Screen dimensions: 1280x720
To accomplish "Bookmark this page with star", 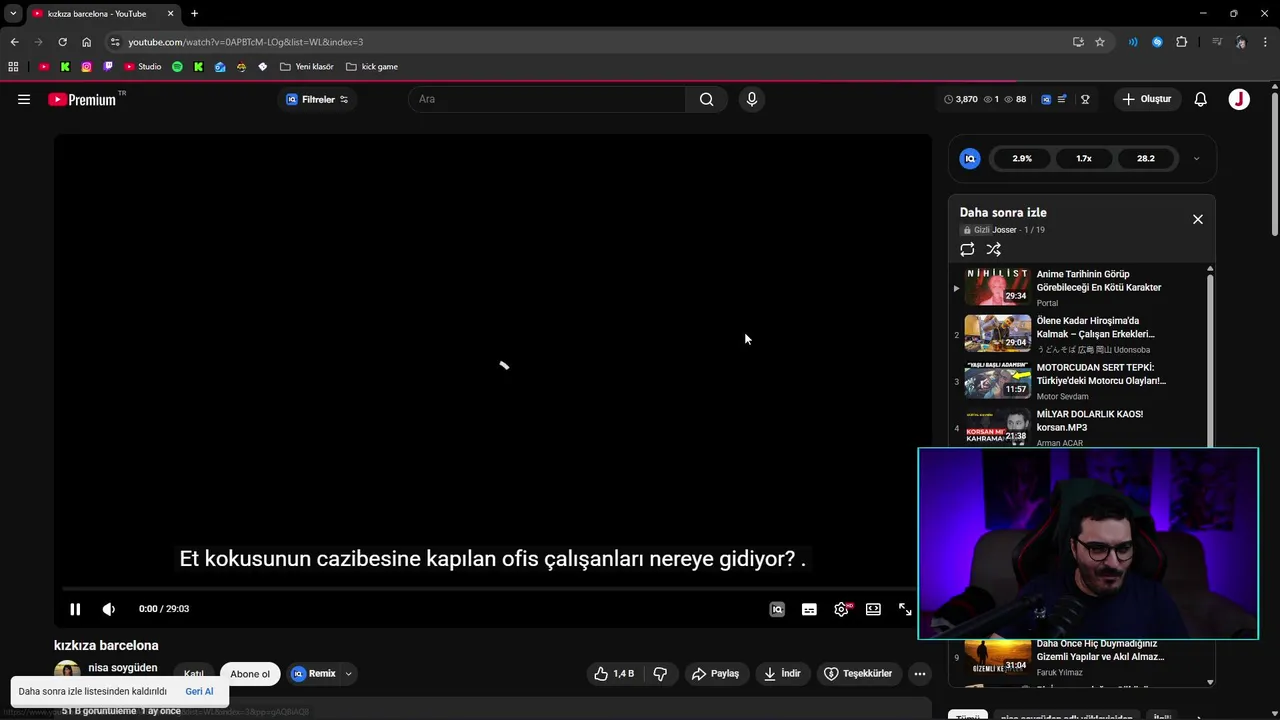I will (1100, 42).
